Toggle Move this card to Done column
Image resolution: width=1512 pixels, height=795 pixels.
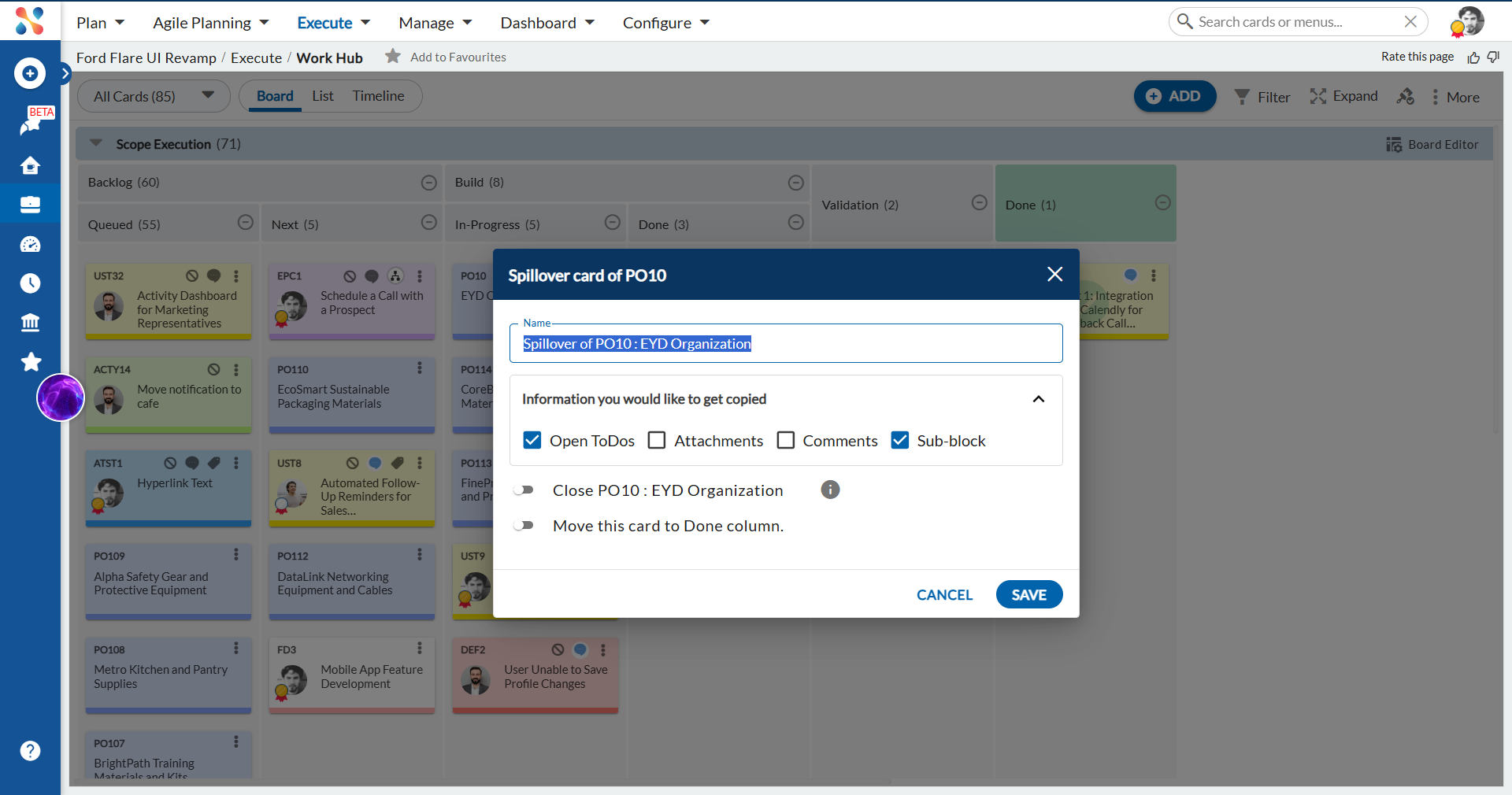tap(524, 525)
